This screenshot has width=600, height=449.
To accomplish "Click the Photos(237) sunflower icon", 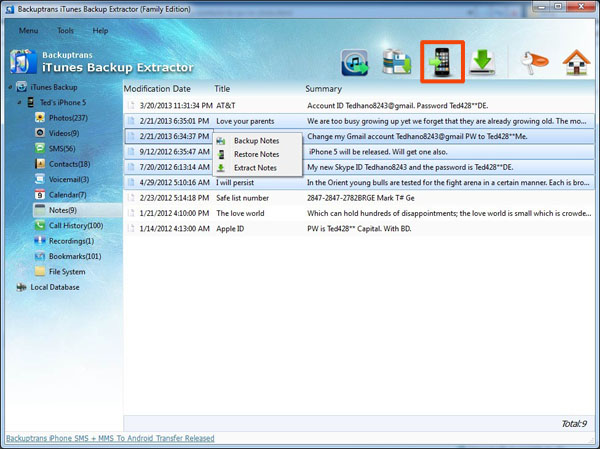I will 40,118.
